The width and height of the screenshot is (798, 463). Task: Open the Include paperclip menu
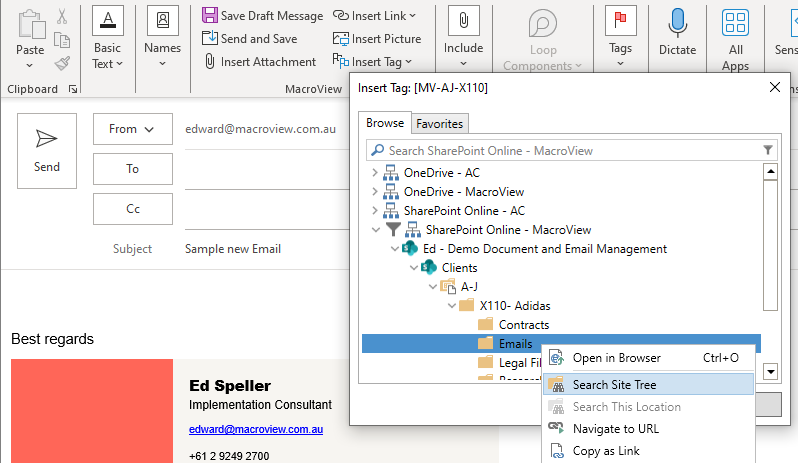463,38
